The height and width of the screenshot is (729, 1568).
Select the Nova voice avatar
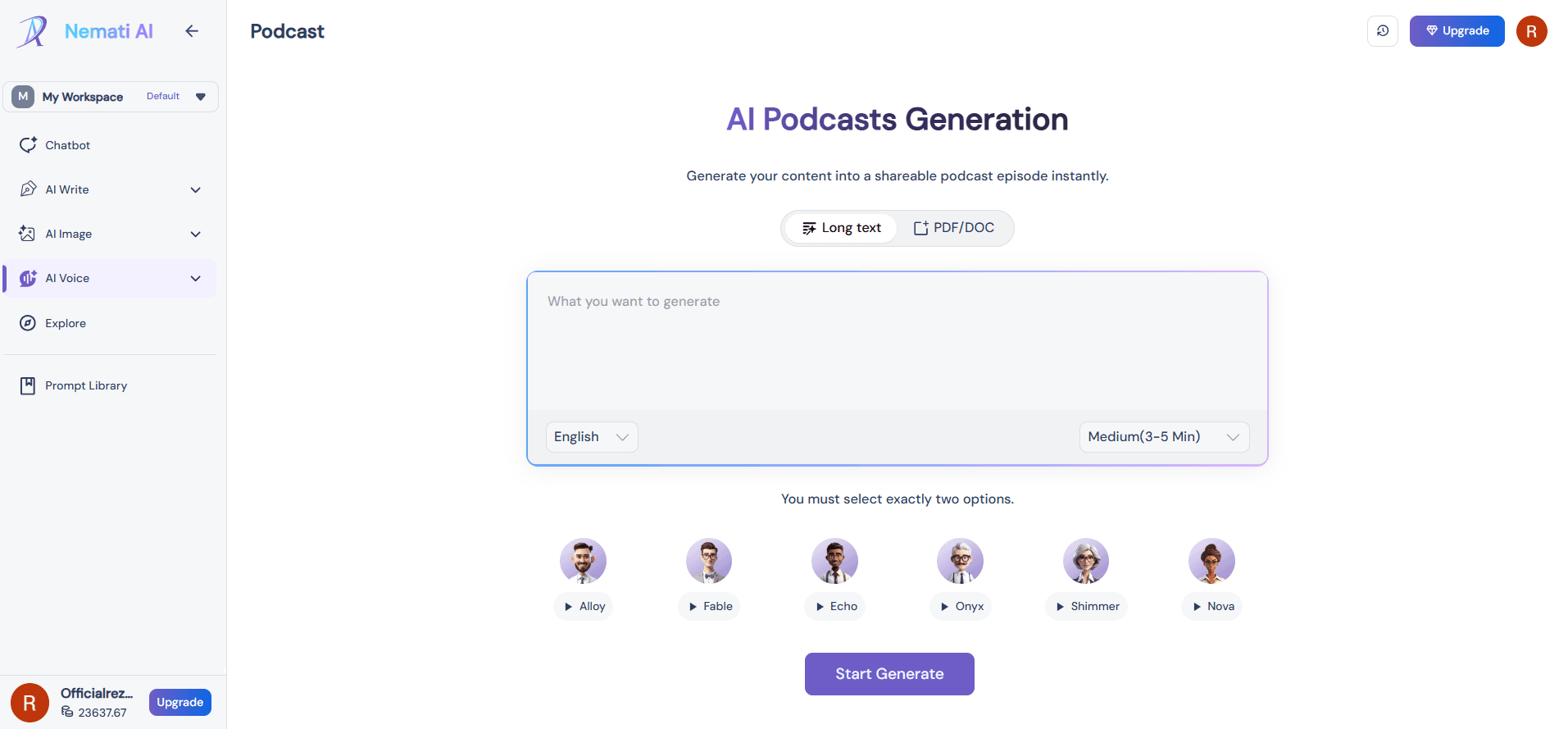pos(1211,561)
